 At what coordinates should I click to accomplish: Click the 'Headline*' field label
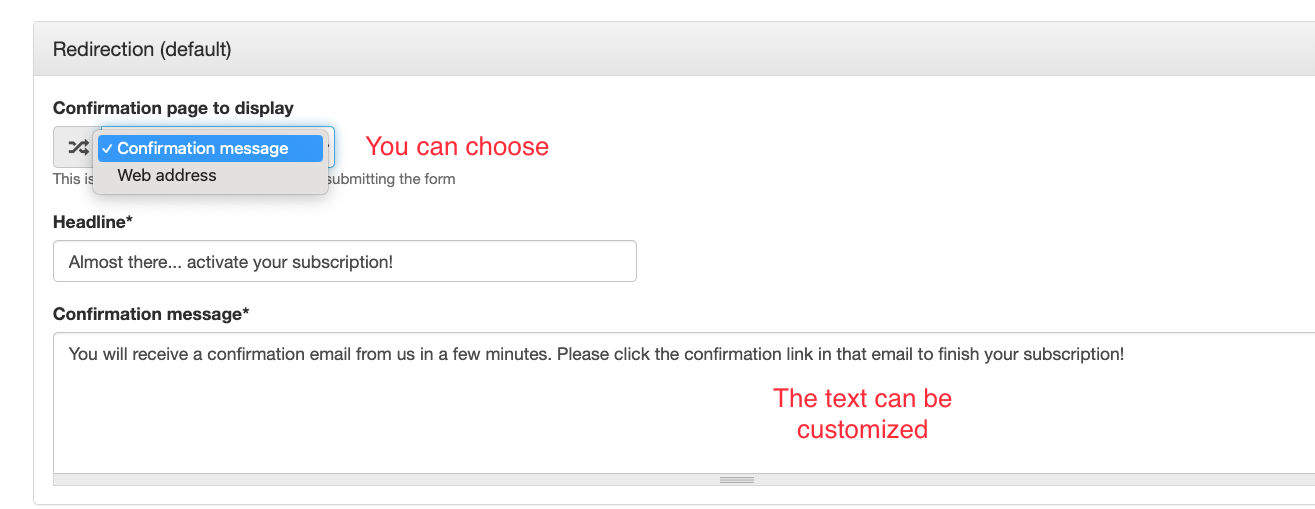click(x=93, y=221)
